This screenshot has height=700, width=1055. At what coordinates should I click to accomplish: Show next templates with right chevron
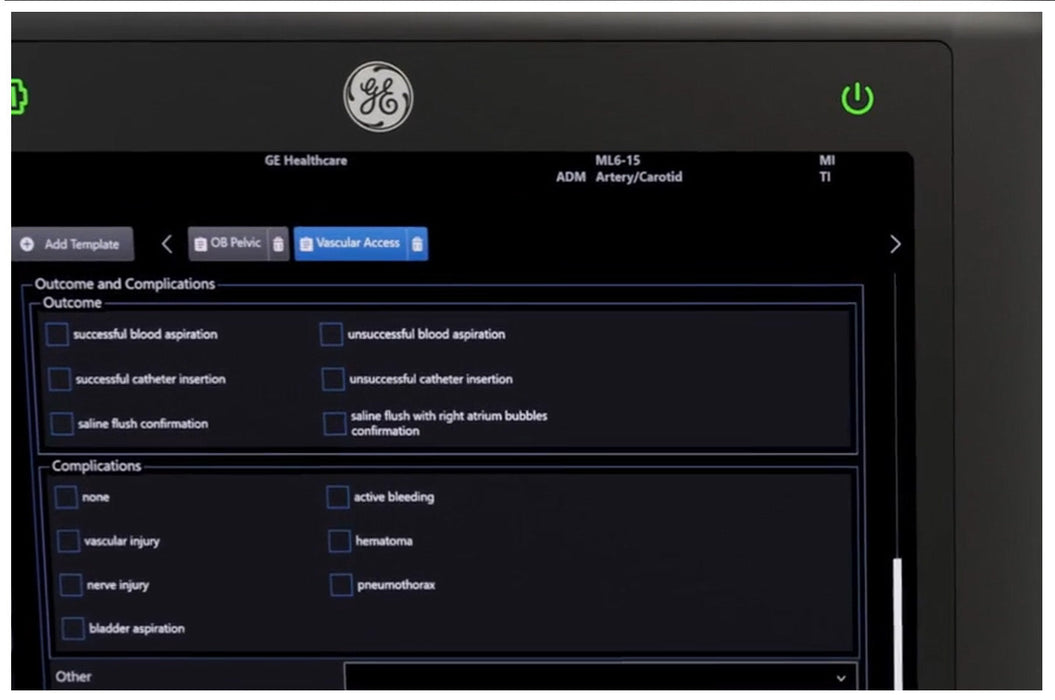[x=895, y=244]
